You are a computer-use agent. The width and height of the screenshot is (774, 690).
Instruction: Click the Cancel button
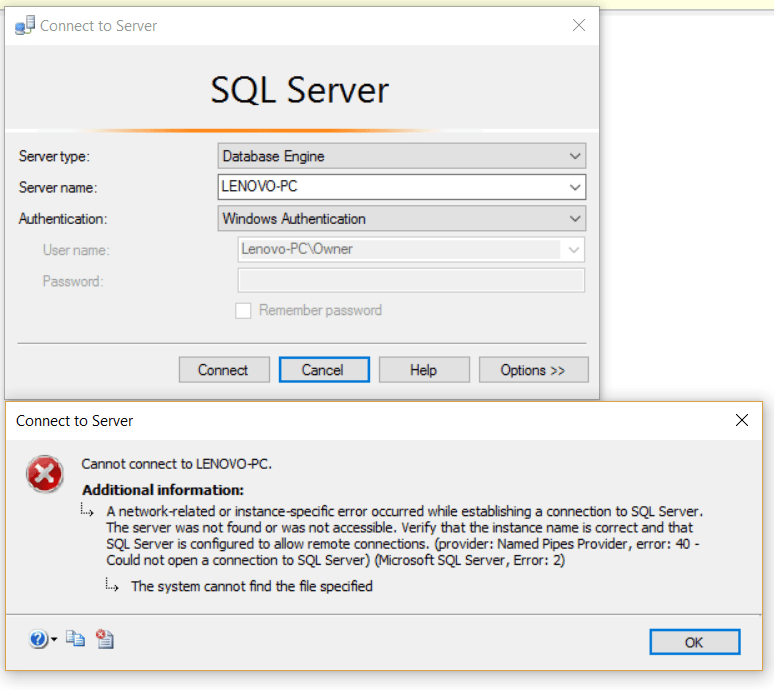[x=324, y=370]
